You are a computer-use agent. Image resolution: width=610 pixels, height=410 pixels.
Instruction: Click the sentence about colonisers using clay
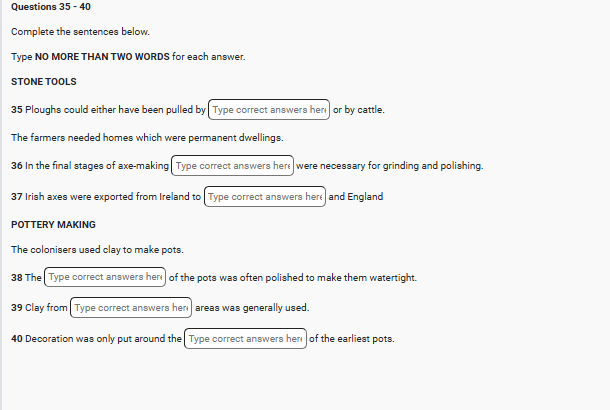tap(97, 249)
